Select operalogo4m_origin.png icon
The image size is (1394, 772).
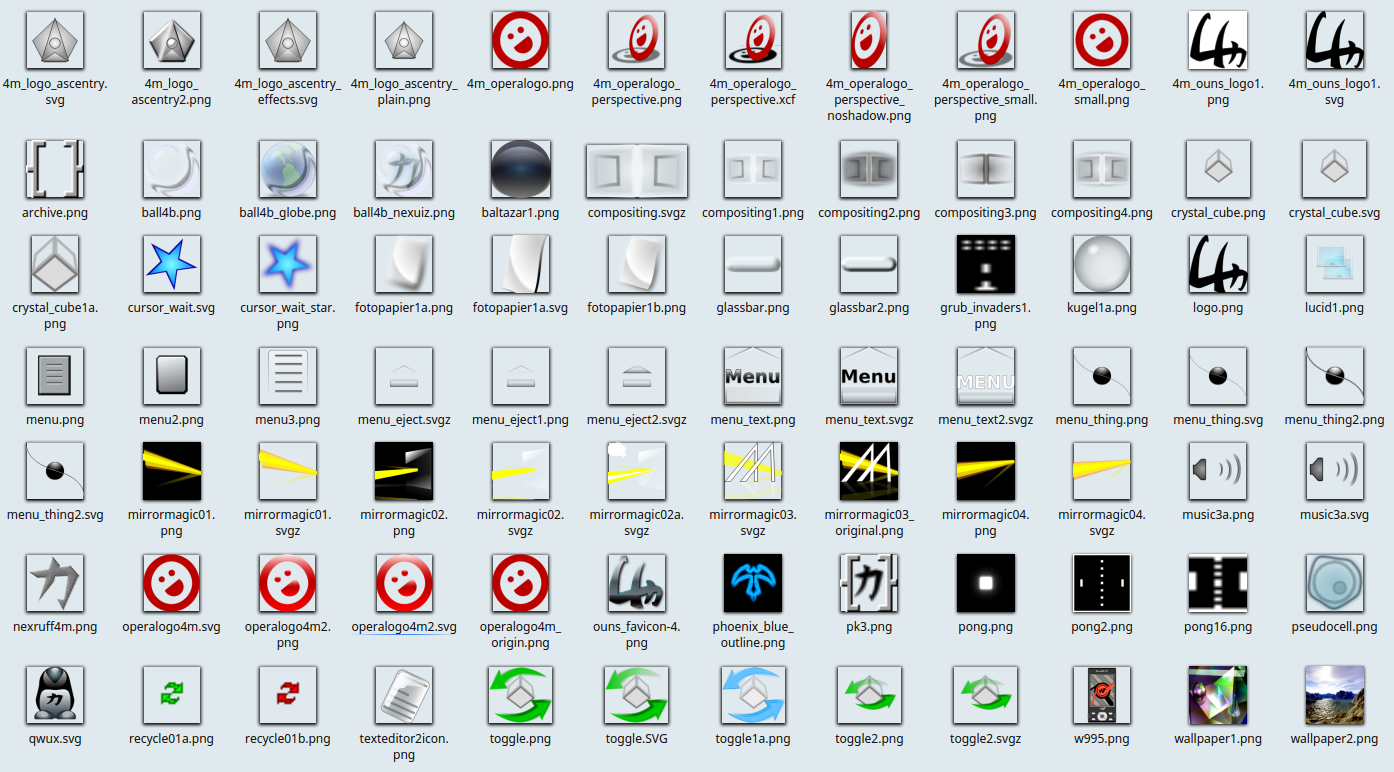click(x=520, y=583)
